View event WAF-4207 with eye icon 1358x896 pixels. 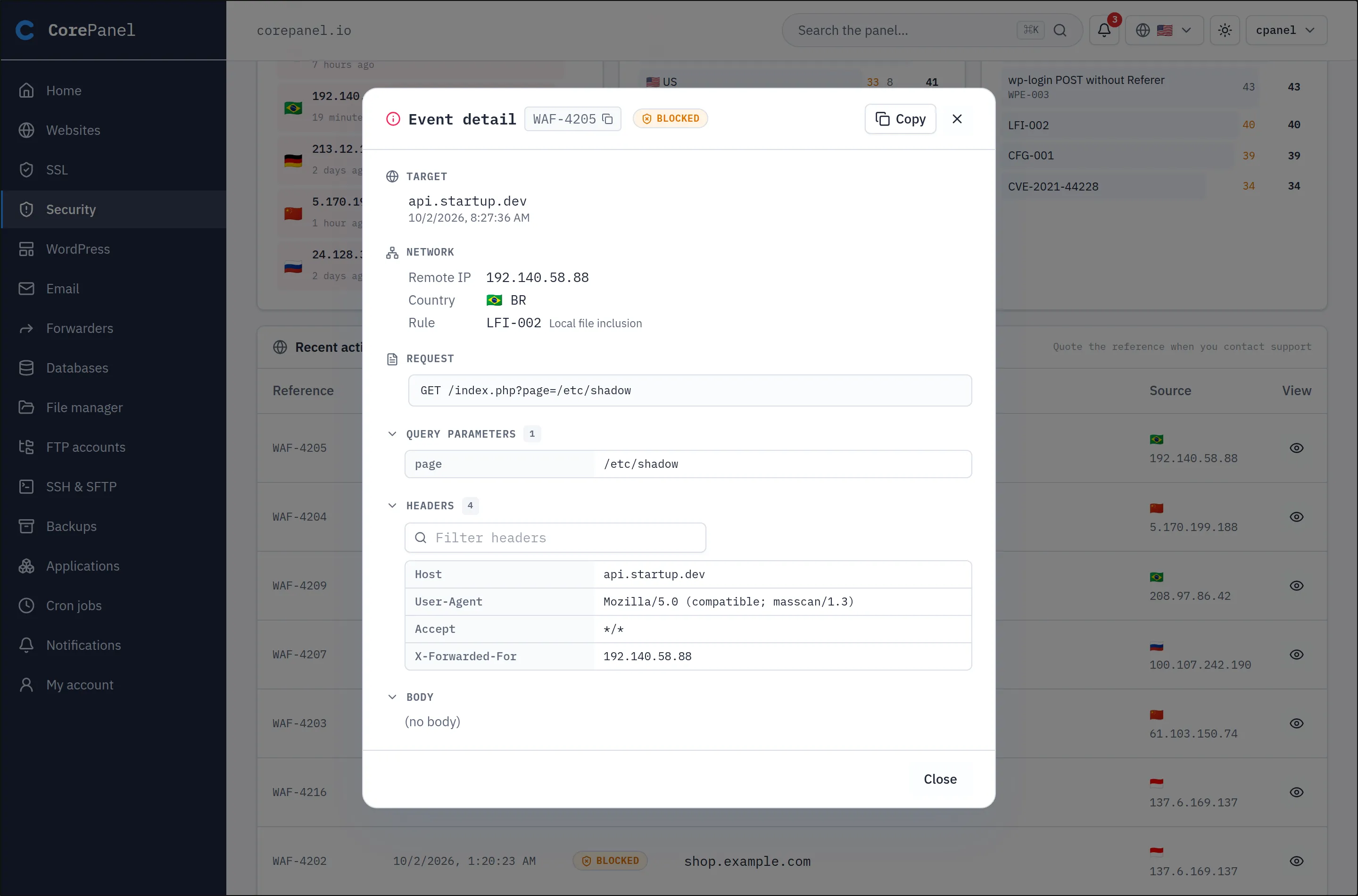(x=1296, y=654)
